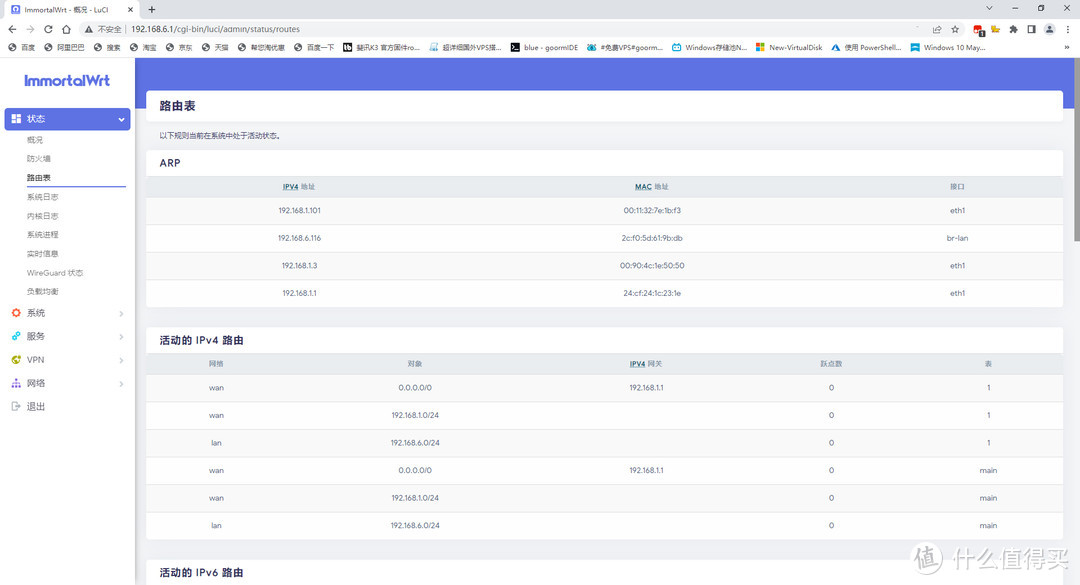Click the browser back arrow
1080x585 pixels.
(12, 29)
